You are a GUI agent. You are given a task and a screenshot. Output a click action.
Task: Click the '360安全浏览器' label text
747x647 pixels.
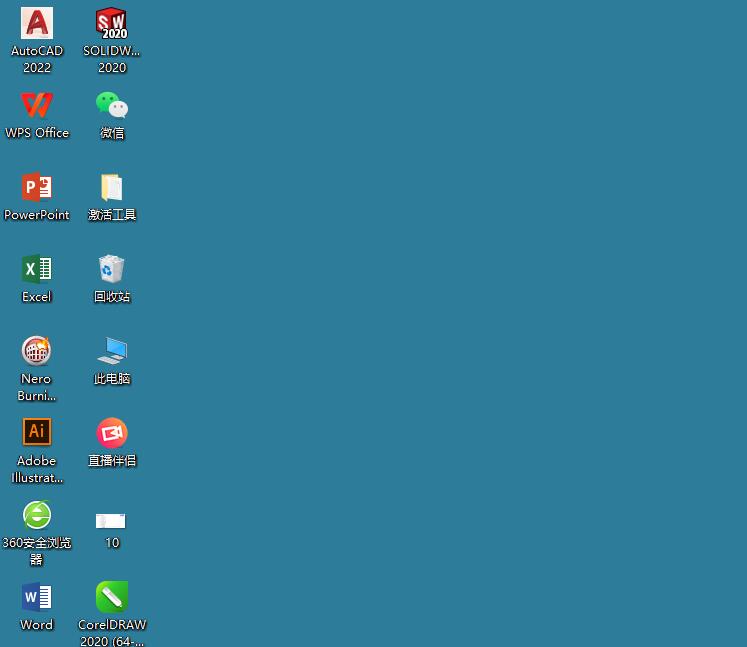tap(37, 551)
